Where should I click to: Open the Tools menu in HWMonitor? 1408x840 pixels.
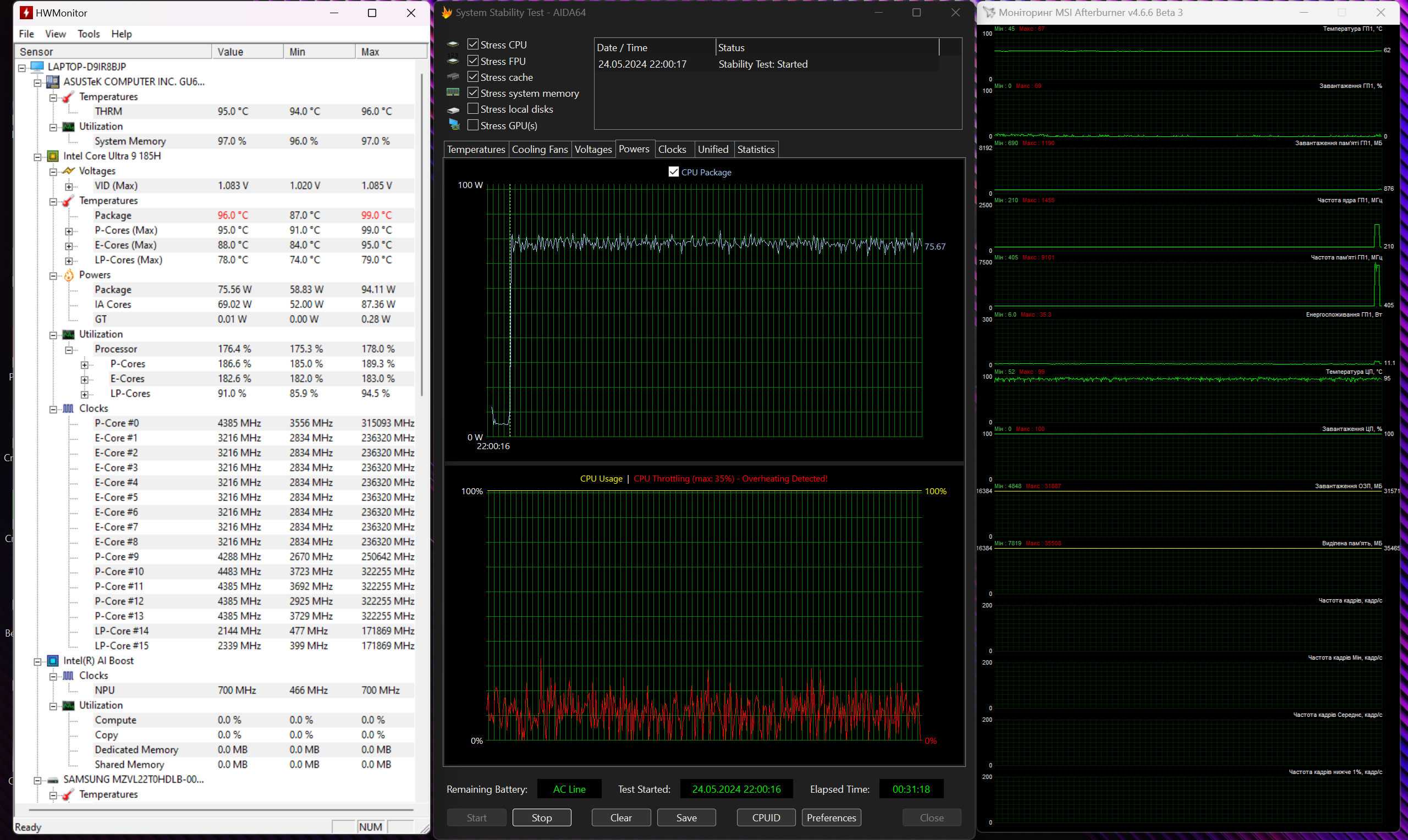pyautogui.click(x=89, y=34)
